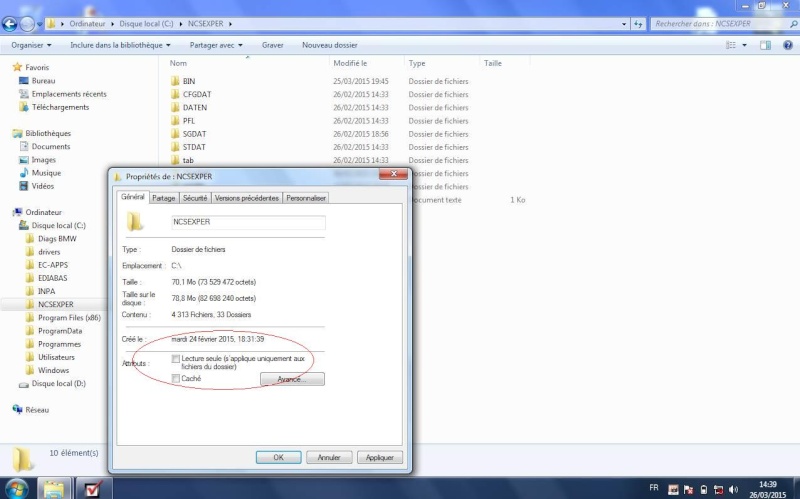
Task: Click the Appliquer button
Action: [380, 457]
